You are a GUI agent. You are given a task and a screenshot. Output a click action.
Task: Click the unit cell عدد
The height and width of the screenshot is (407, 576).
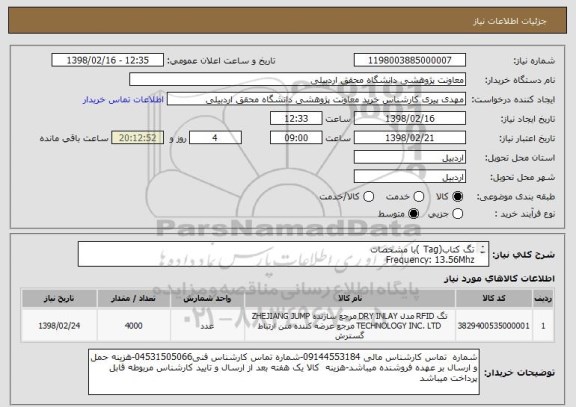click(x=207, y=326)
